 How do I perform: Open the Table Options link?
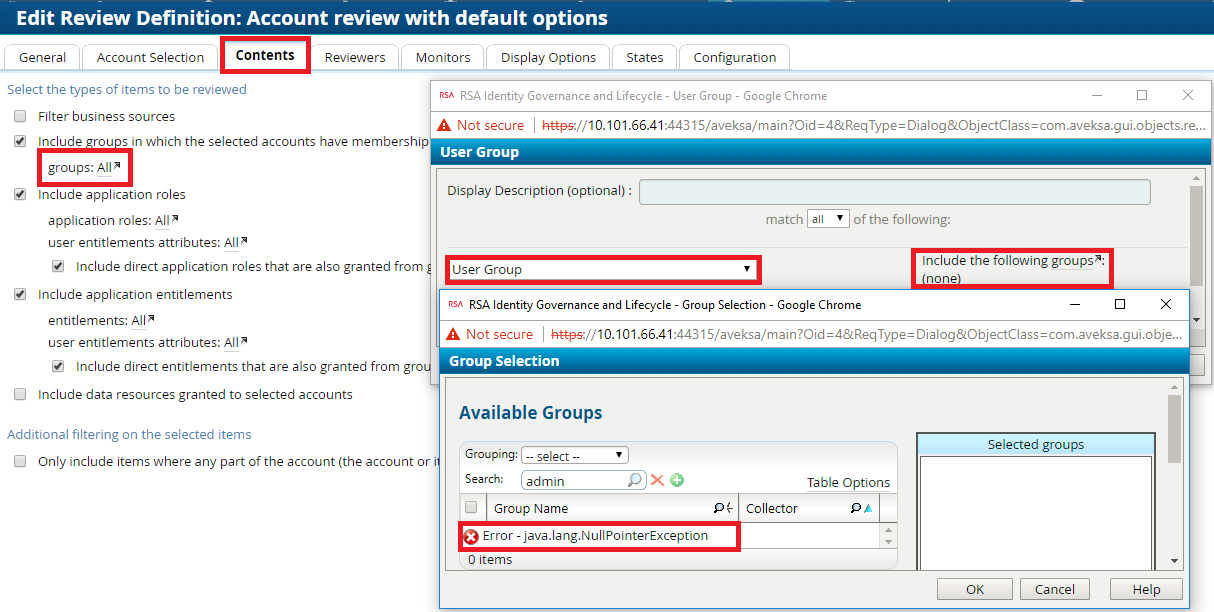(848, 482)
